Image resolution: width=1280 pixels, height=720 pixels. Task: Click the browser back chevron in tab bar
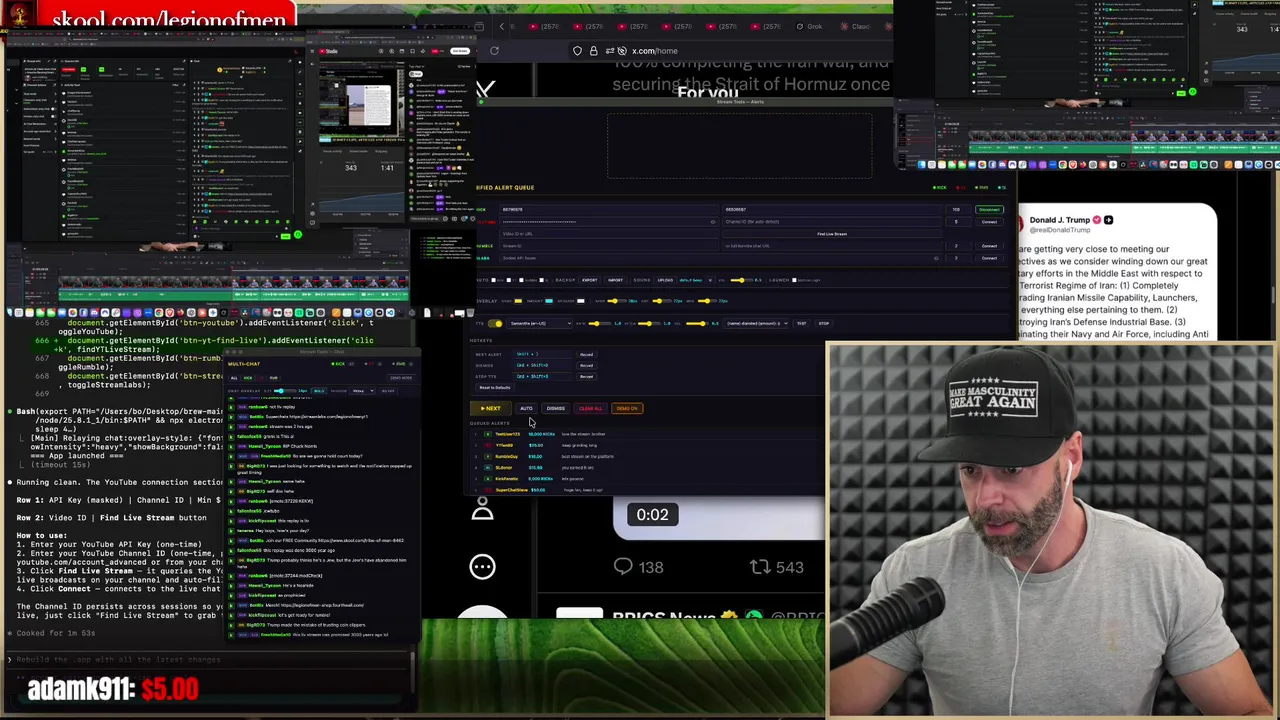click(502, 26)
